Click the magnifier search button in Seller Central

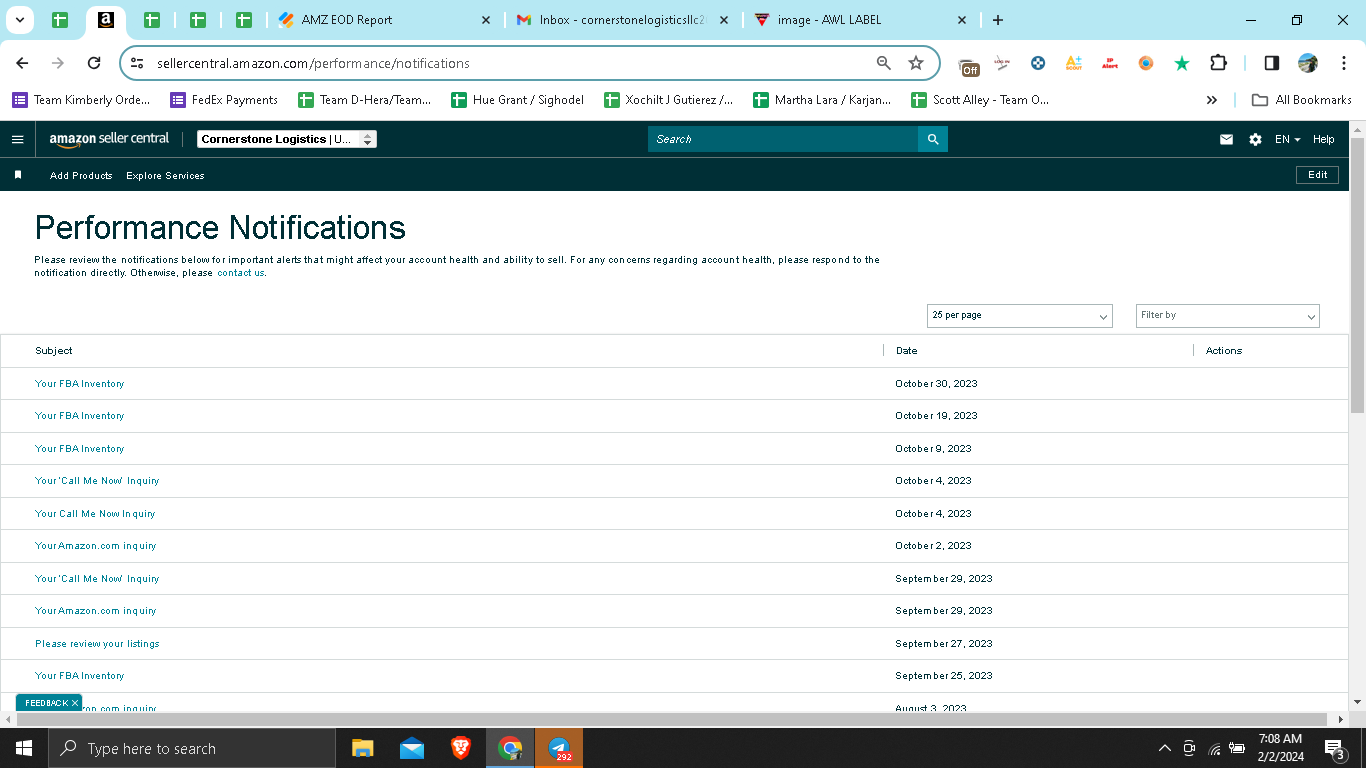tap(933, 139)
